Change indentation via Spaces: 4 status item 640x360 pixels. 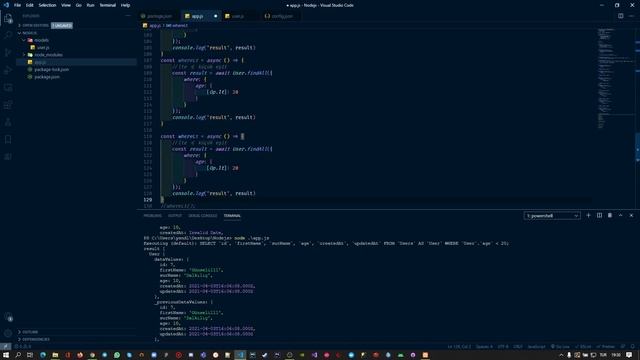[x=484, y=347]
